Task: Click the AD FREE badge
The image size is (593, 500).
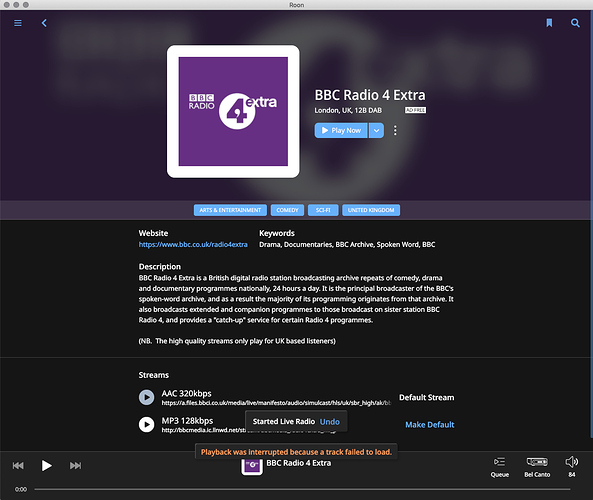Action: [x=415, y=110]
